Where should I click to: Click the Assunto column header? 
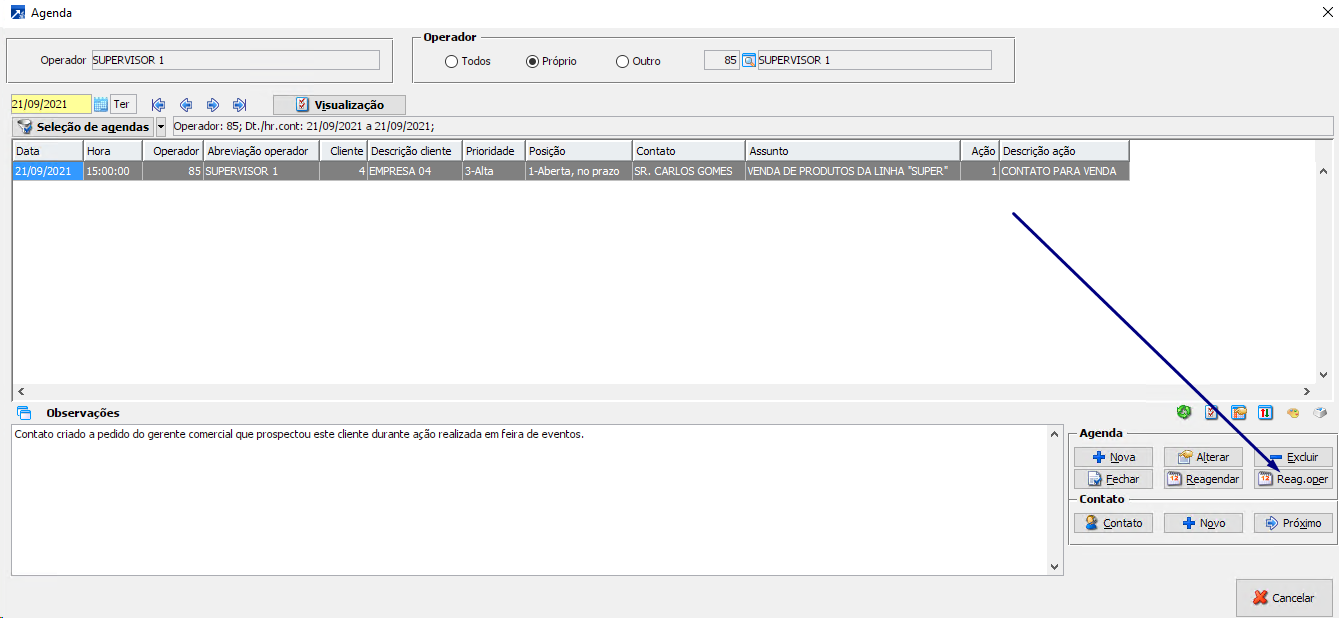pos(852,151)
